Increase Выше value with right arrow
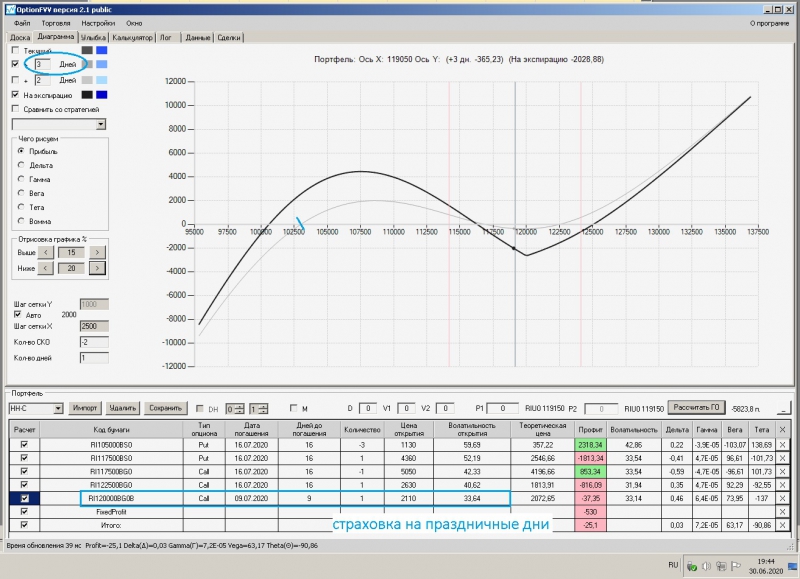The width and height of the screenshot is (800, 579). point(97,252)
